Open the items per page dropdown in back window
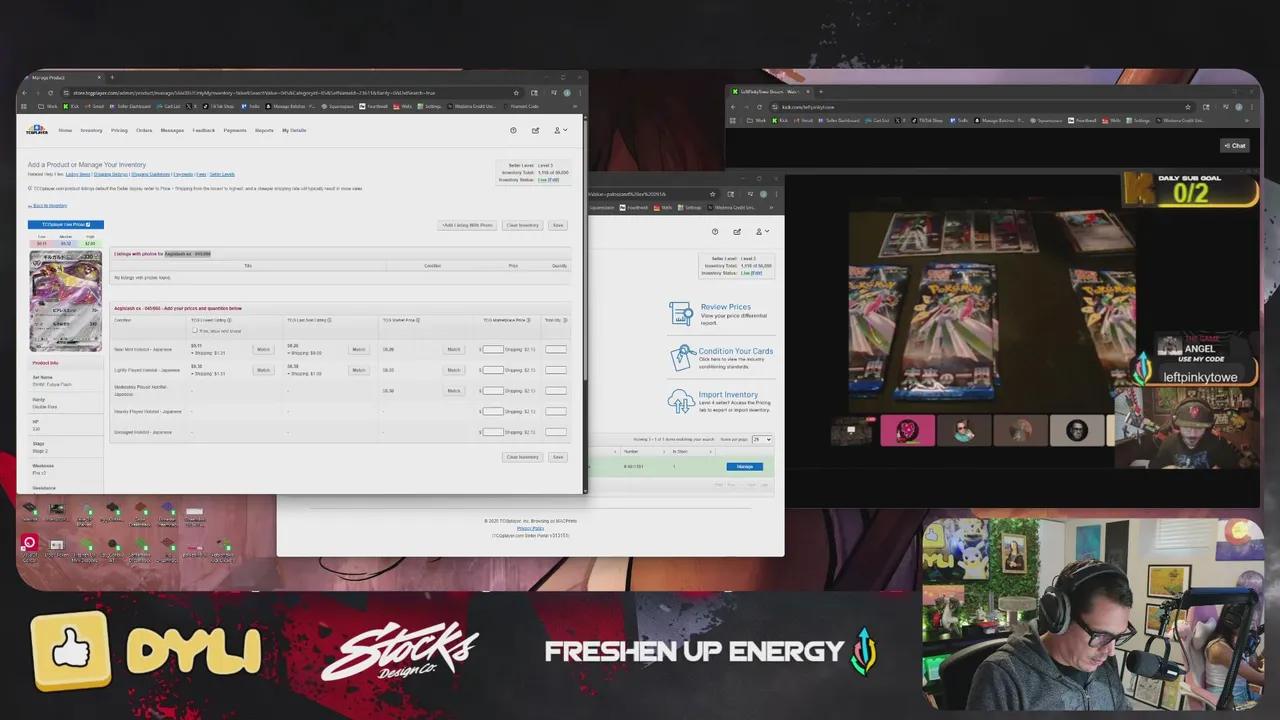Image resolution: width=1280 pixels, height=720 pixels. 762,439
